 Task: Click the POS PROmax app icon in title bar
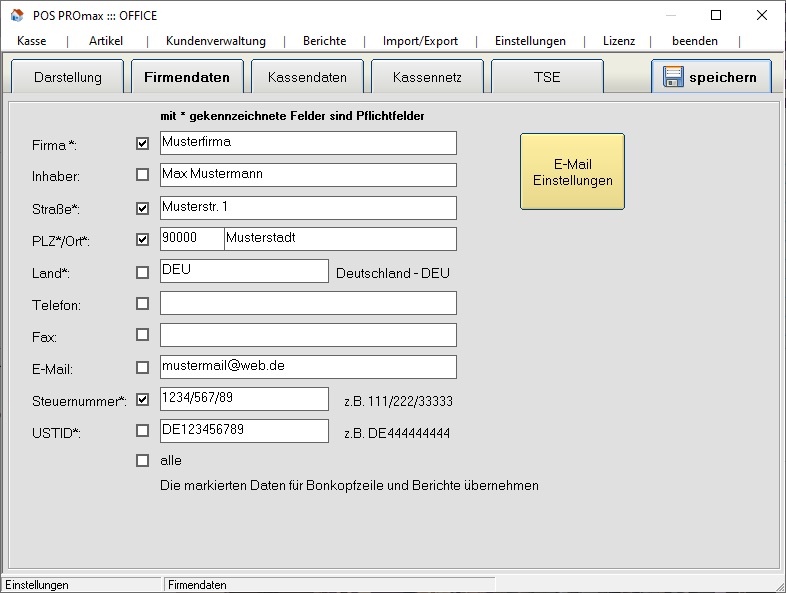(x=17, y=15)
